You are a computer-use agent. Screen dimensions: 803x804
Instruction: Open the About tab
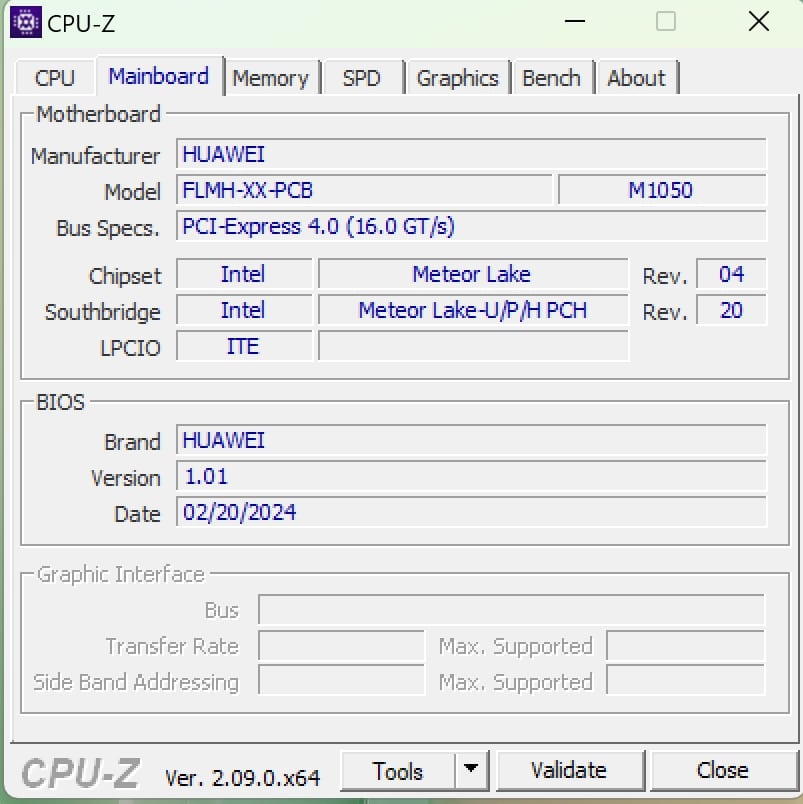coord(636,78)
